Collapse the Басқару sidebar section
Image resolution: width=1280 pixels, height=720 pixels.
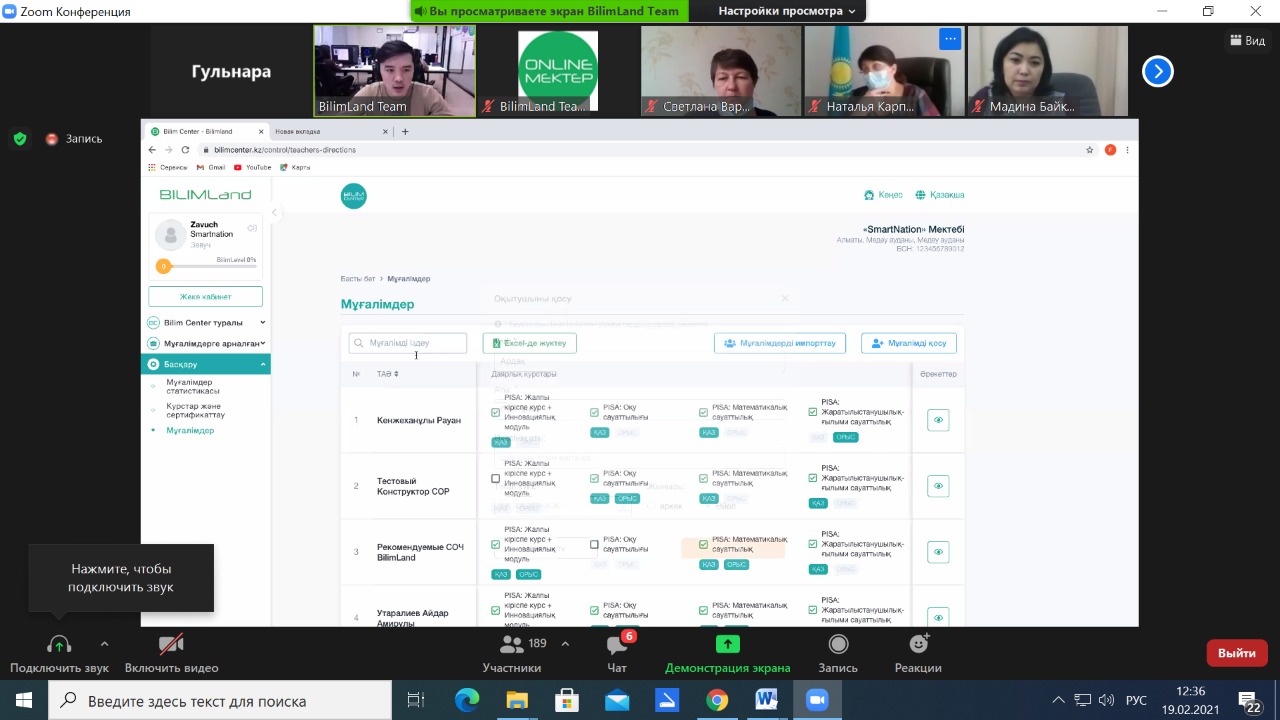coord(206,364)
